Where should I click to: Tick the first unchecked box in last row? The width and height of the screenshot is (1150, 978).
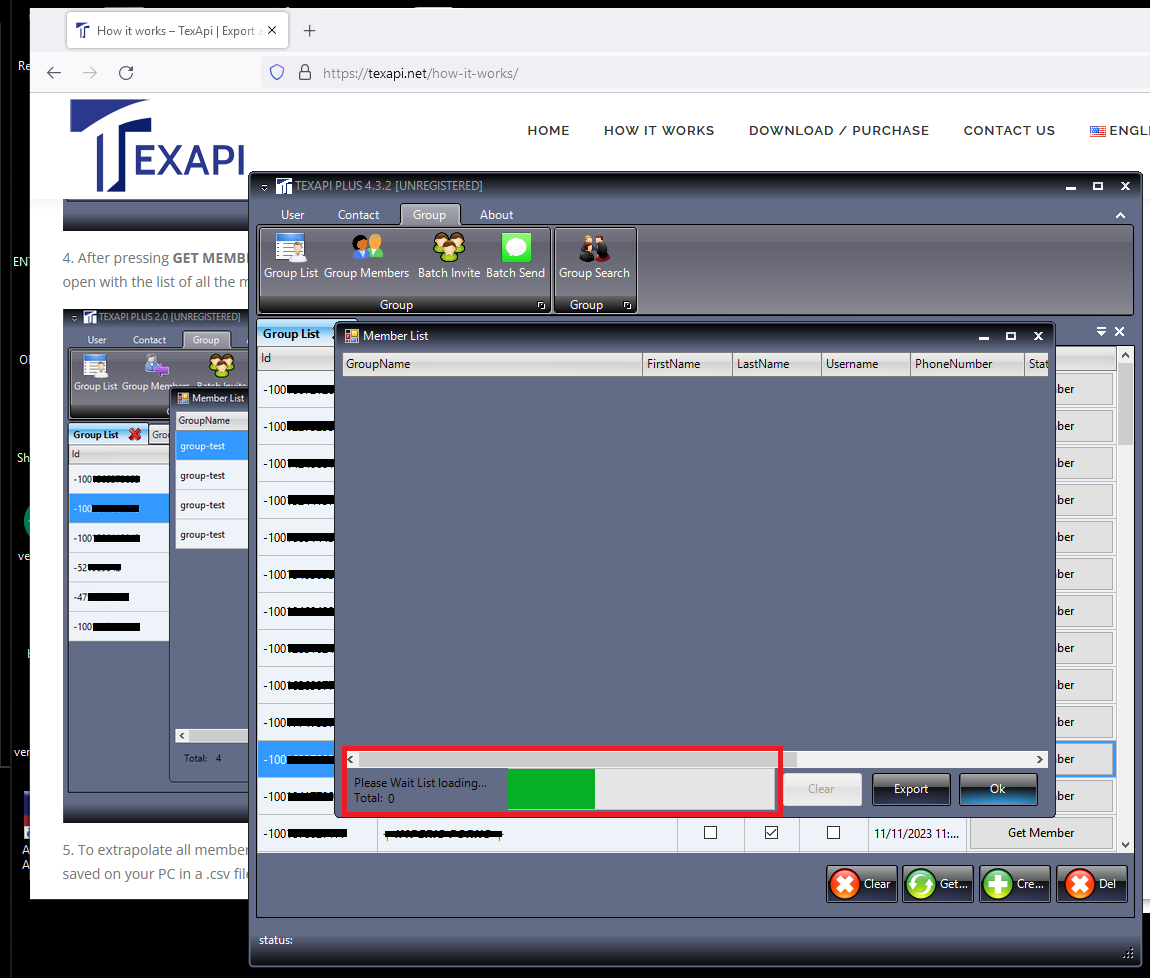pyautogui.click(x=710, y=833)
